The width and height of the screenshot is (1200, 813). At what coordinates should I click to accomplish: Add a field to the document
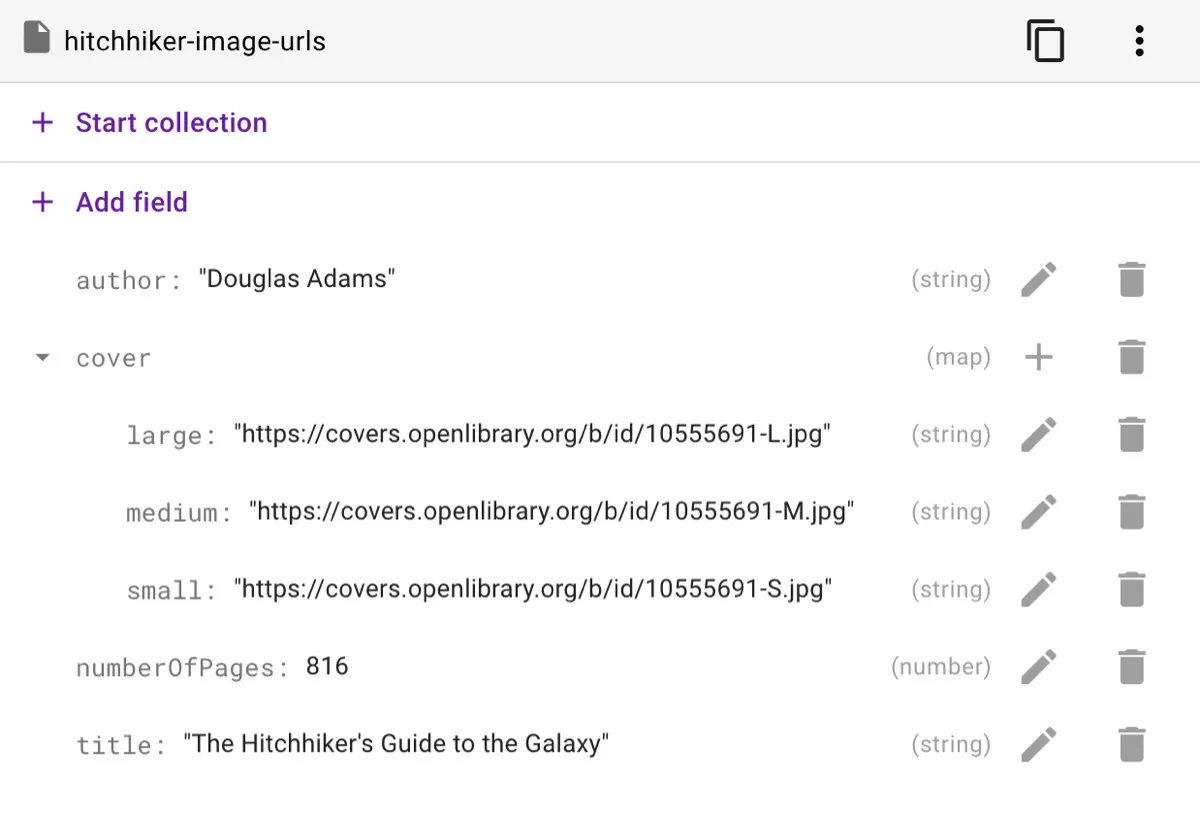coord(131,202)
